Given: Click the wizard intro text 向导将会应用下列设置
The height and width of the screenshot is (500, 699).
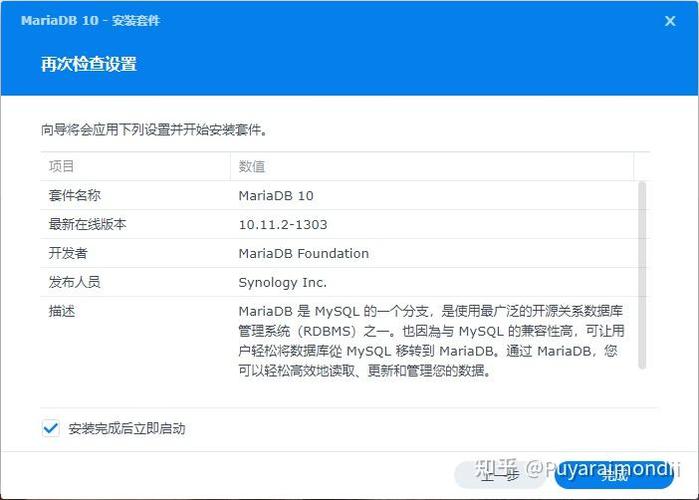Looking at the screenshot, I should click(x=154, y=130).
